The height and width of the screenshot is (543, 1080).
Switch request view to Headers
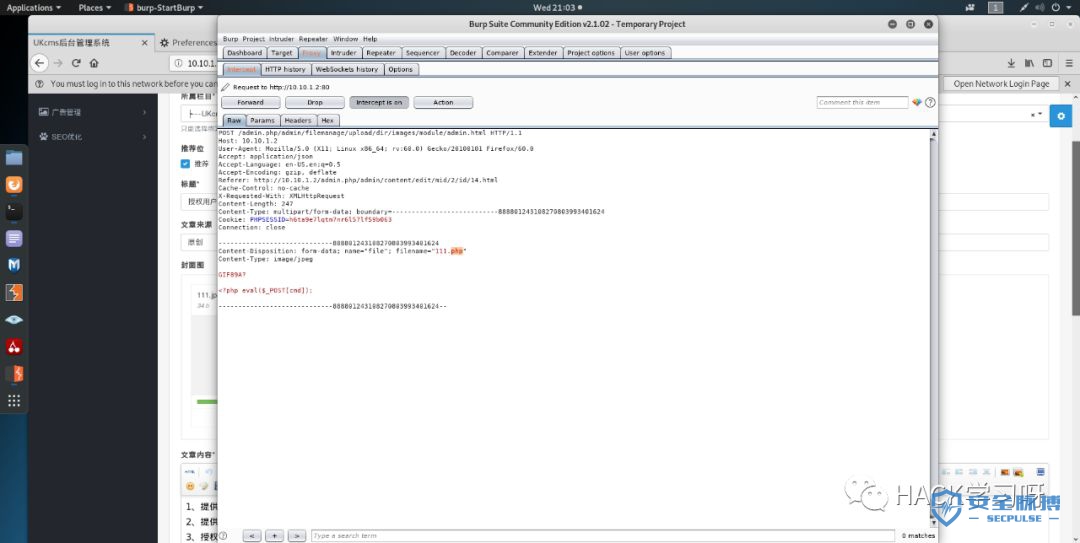[298, 120]
